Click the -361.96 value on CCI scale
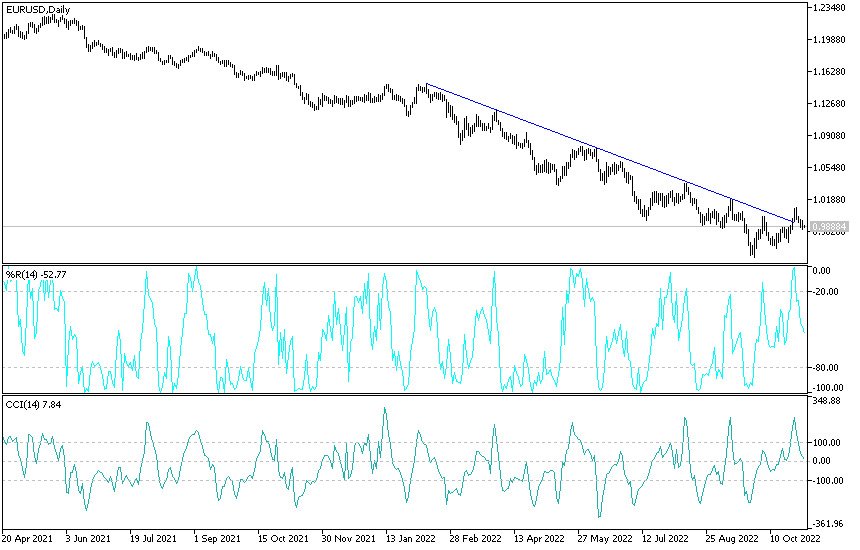860x550 pixels. (827, 524)
